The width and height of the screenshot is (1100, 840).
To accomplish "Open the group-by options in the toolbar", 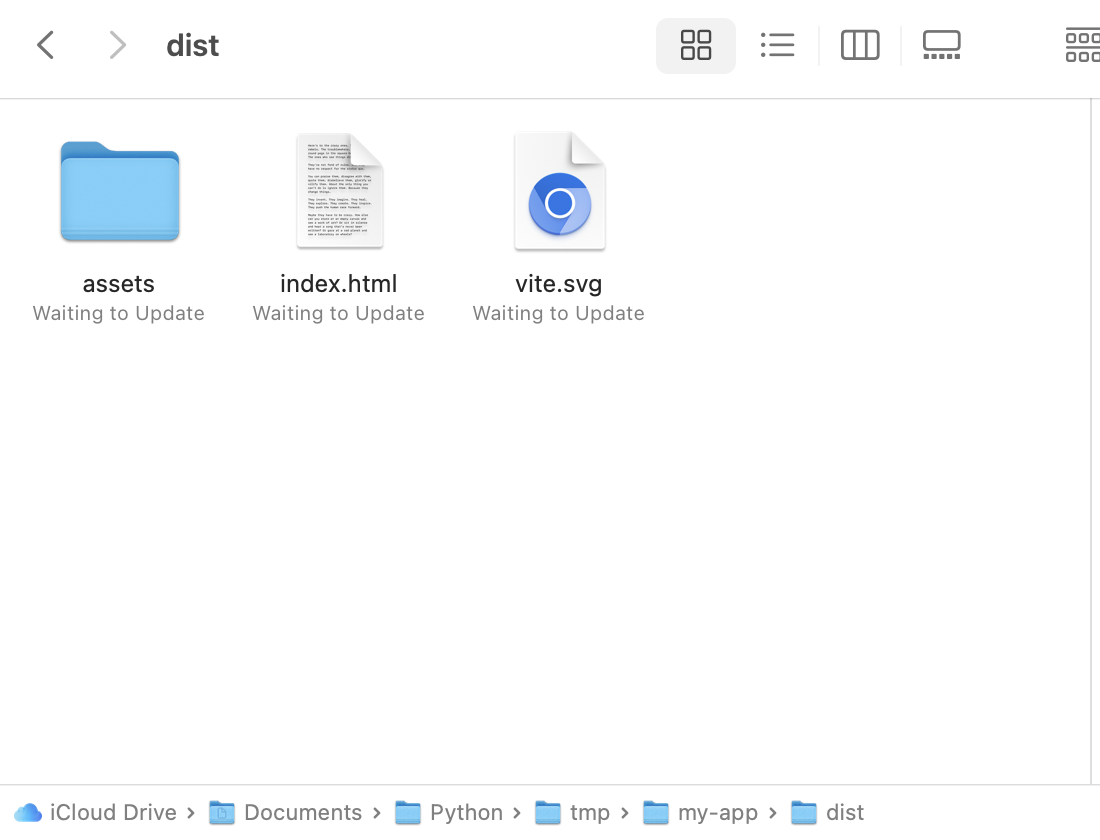I will tap(1082, 45).
